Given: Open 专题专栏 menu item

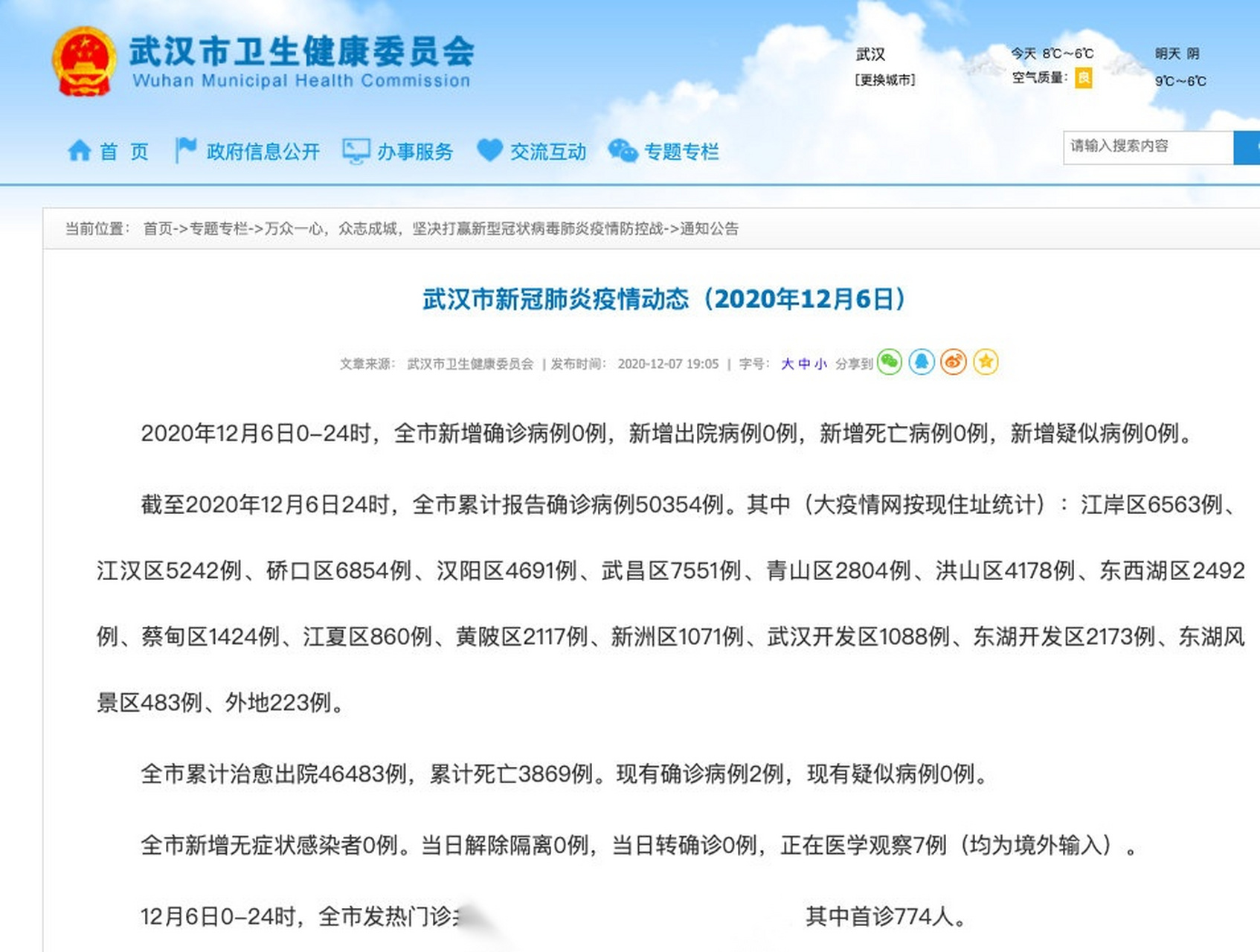Looking at the screenshot, I should (681, 152).
